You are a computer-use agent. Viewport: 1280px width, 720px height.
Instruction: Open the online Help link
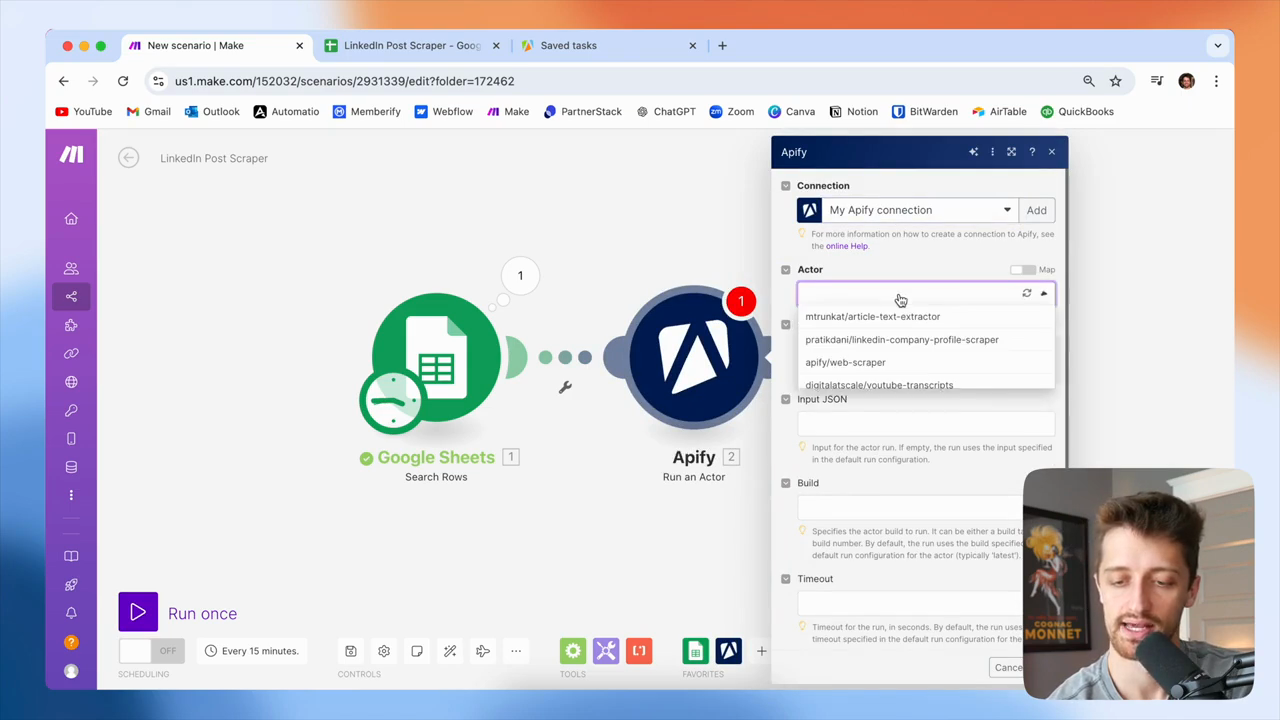[847, 246]
